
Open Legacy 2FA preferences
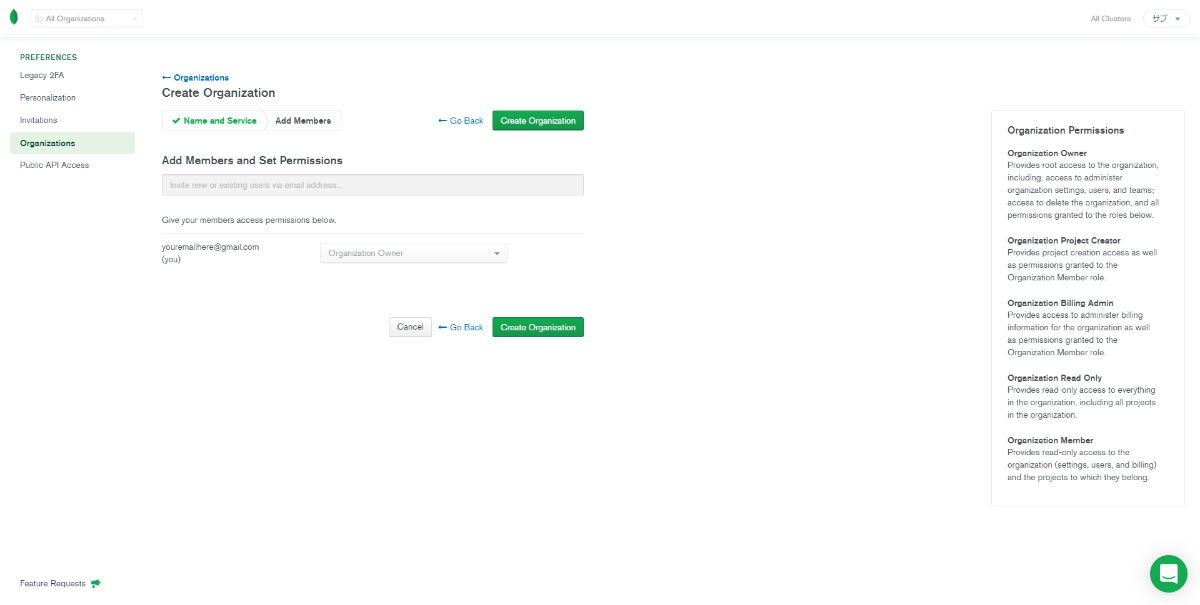(42, 75)
